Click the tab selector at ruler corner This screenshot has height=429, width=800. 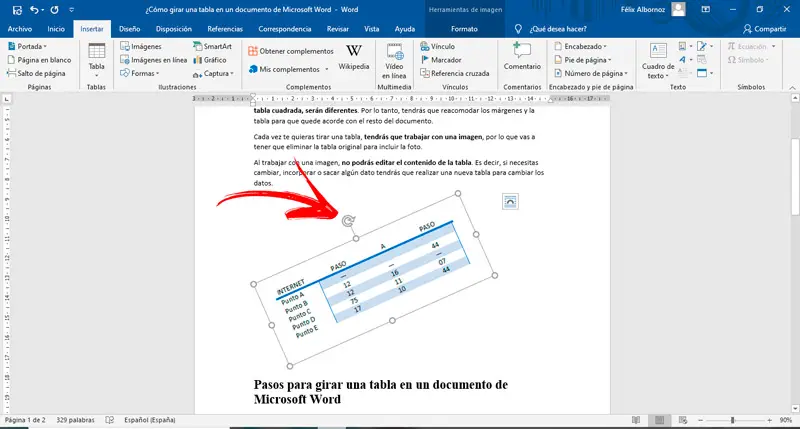(x=7, y=98)
